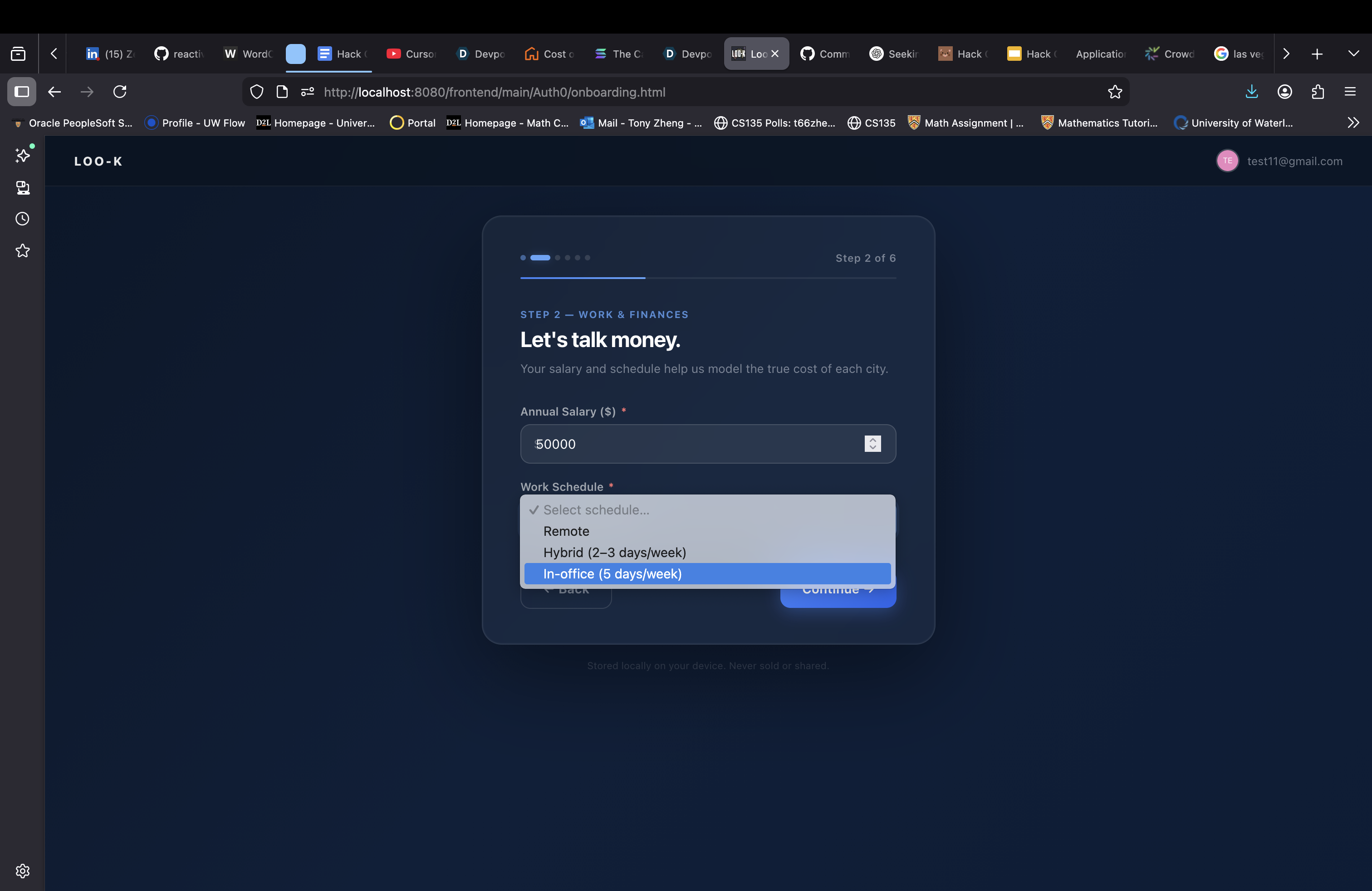Open the history clock in sidebar
The height and width of the screenshot is (891, 1372).
coord(23,219)
